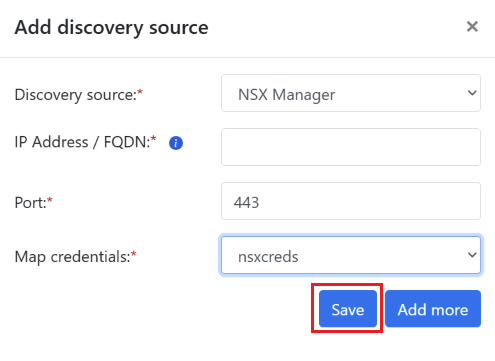The height and width of the screenshot is (361, 495).
Task: Click the Save button
Action: (348, 308)
